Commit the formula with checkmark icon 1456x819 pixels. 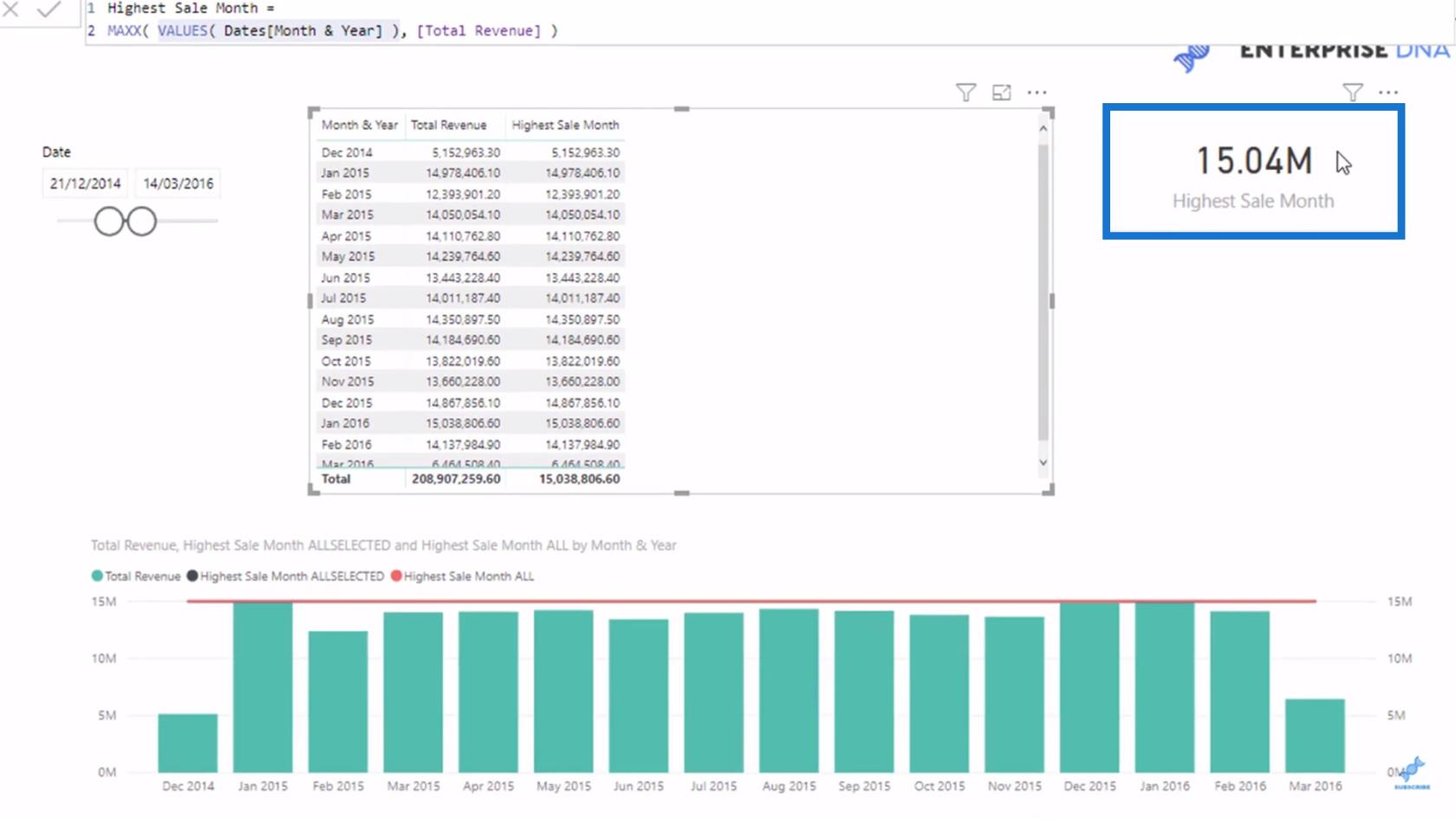pyautogui.click(x=49, y=10)
